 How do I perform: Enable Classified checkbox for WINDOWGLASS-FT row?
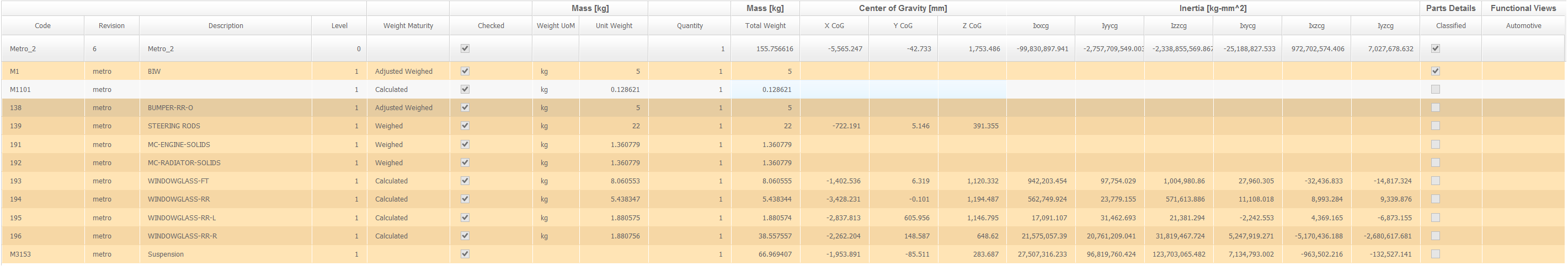[1435, 181]
